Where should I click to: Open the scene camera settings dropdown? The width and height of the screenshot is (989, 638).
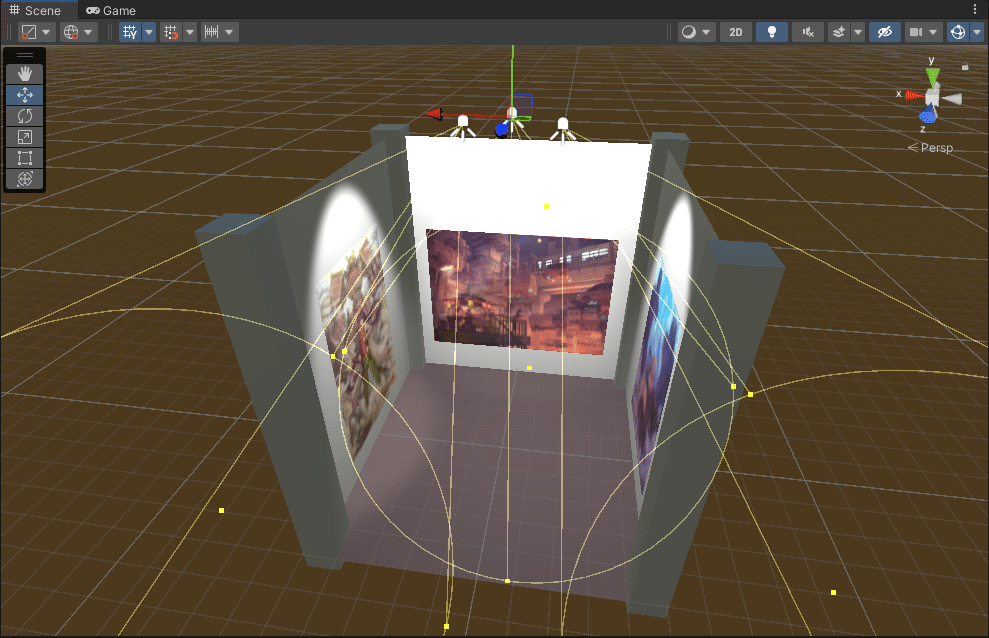coord(923,32)
